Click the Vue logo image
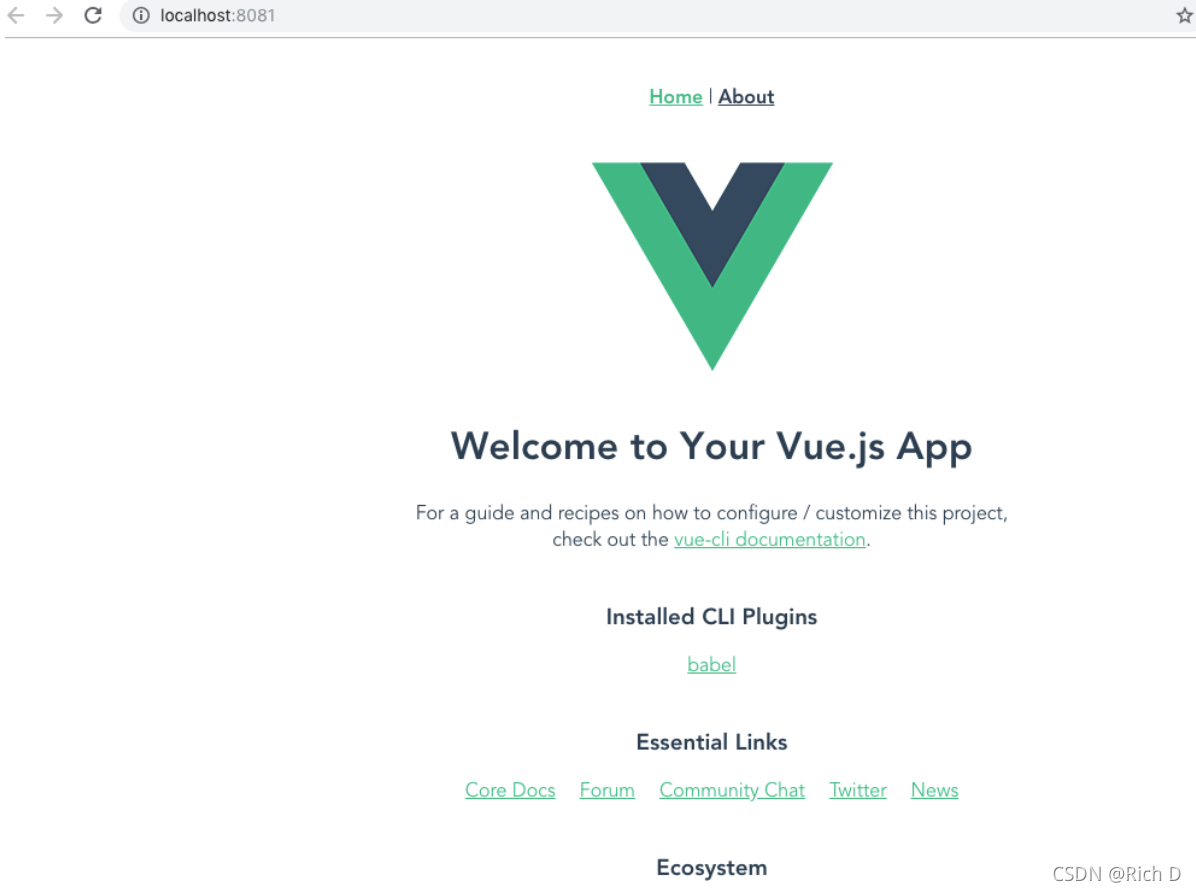Viewport: 1196px width, 892px height. coord(712,266)
